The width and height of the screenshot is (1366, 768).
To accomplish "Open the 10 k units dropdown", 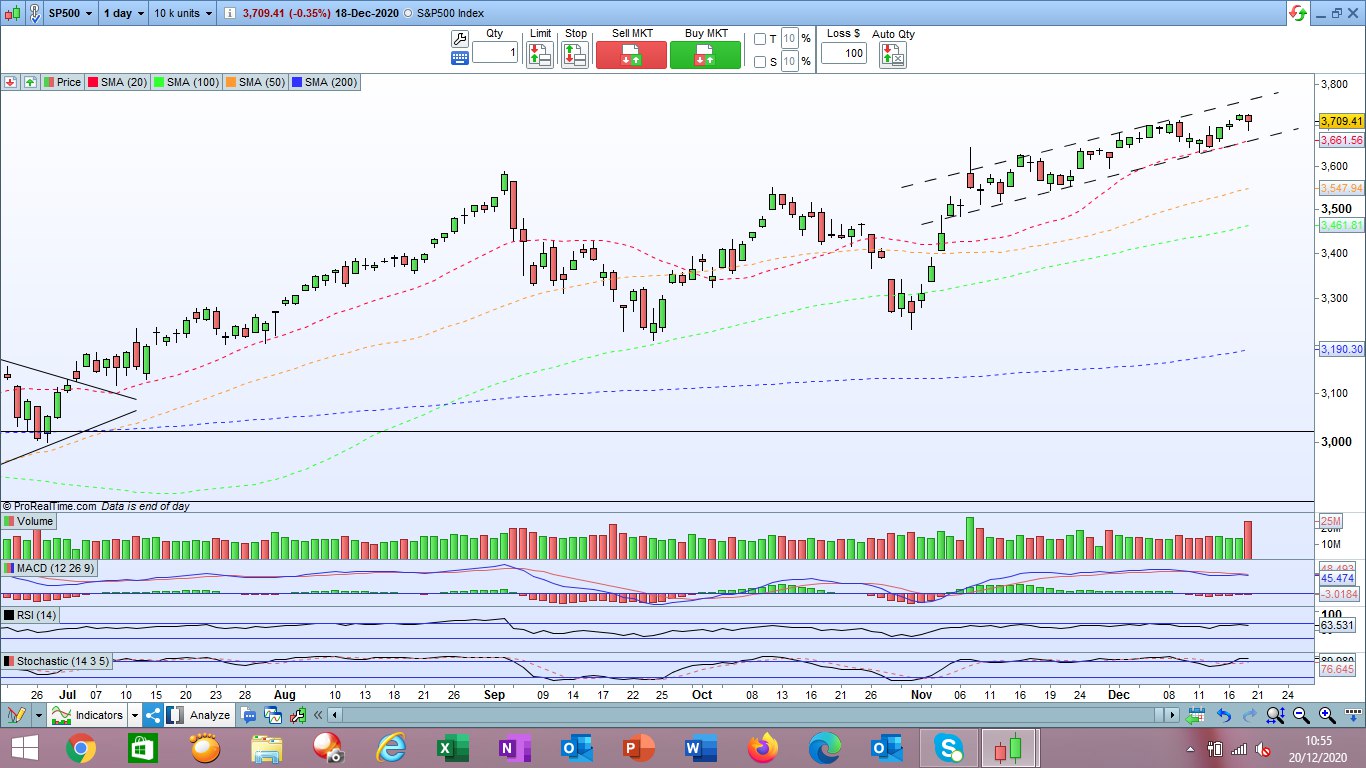I will point(184,15).
